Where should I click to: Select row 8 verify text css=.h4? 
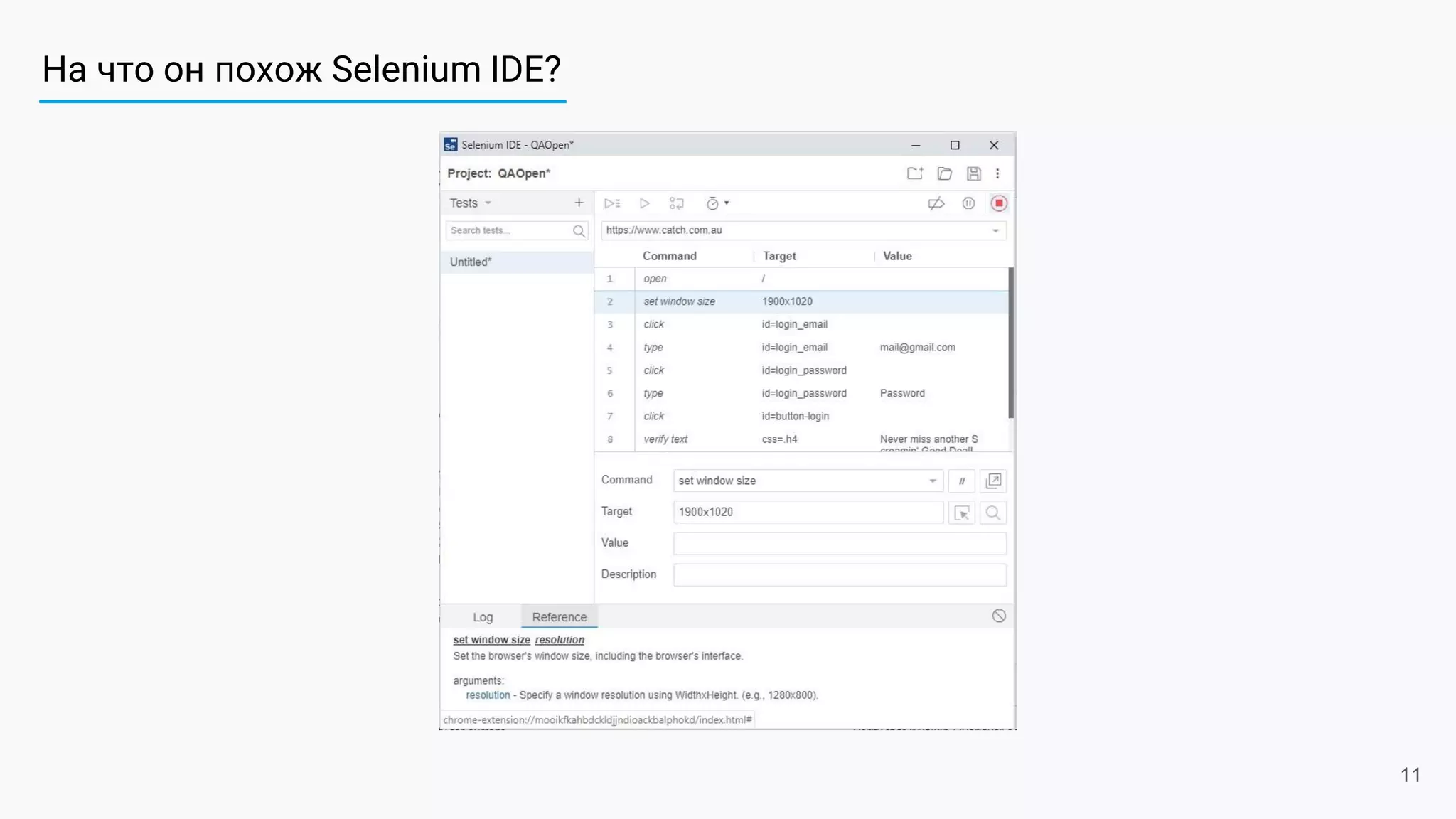[x=801, y=439]
